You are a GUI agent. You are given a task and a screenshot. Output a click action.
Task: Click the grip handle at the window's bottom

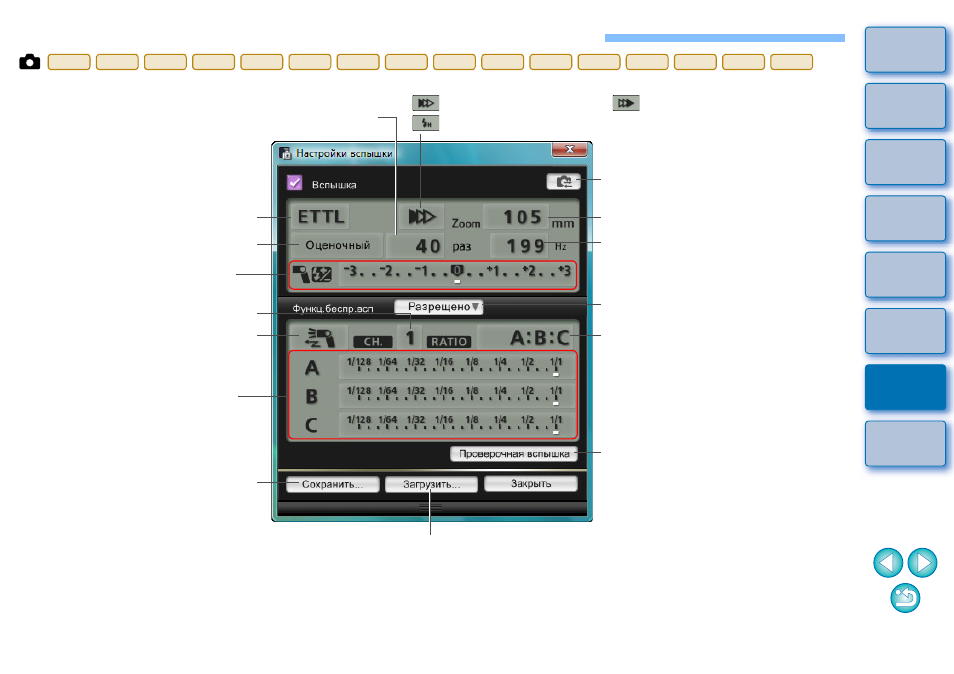(431, 507)
